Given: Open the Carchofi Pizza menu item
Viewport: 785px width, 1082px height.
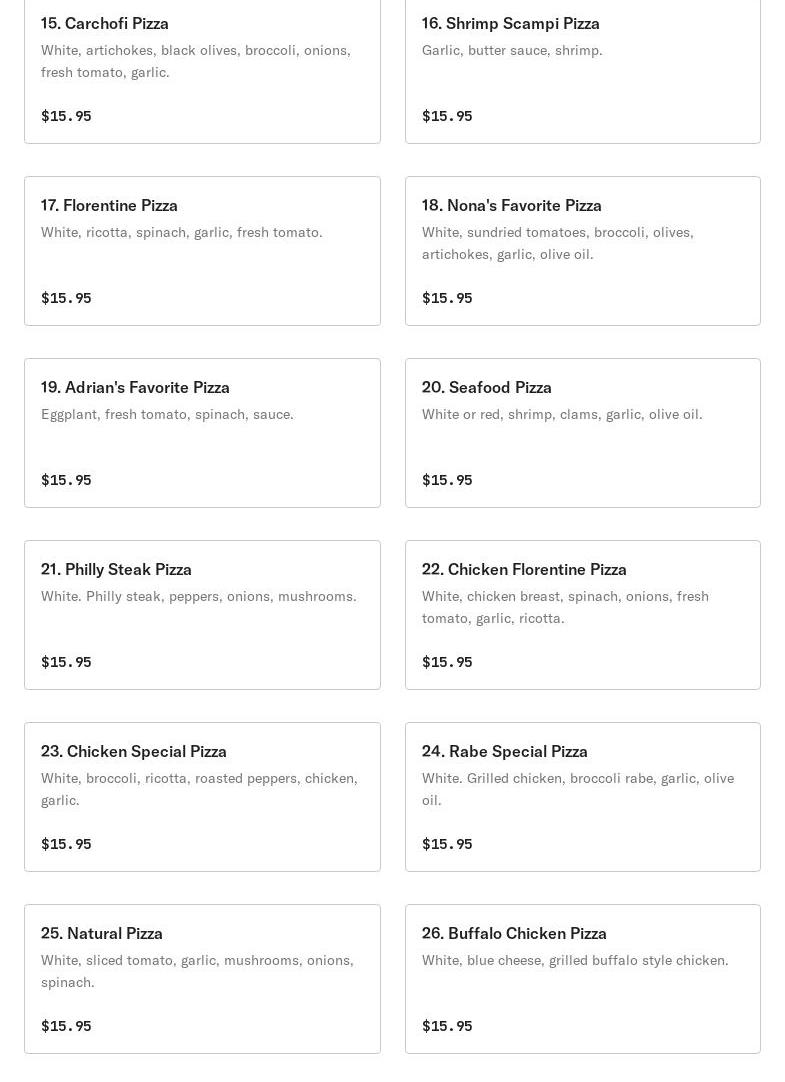Looking at the screenshot, I should pyautogui.click(x=105, y=23).
